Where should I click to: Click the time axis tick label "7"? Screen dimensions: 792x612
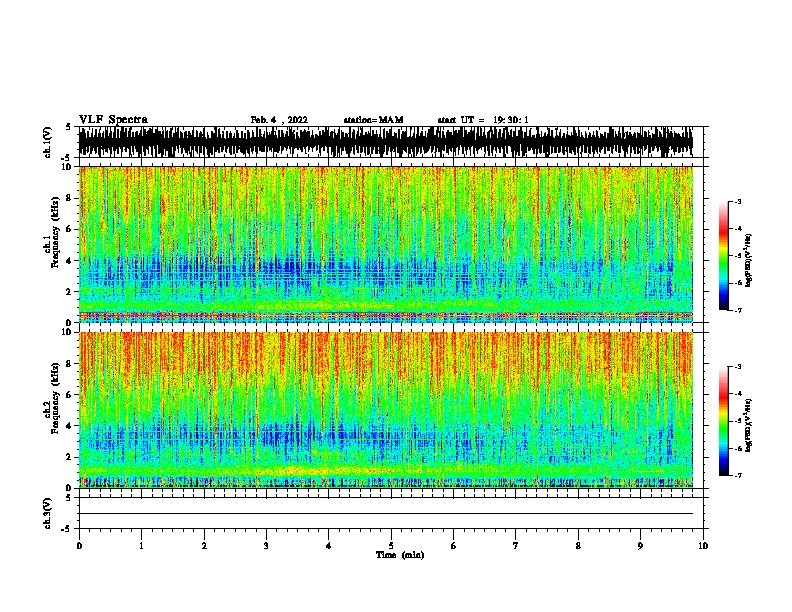click(x=516, y=546)
